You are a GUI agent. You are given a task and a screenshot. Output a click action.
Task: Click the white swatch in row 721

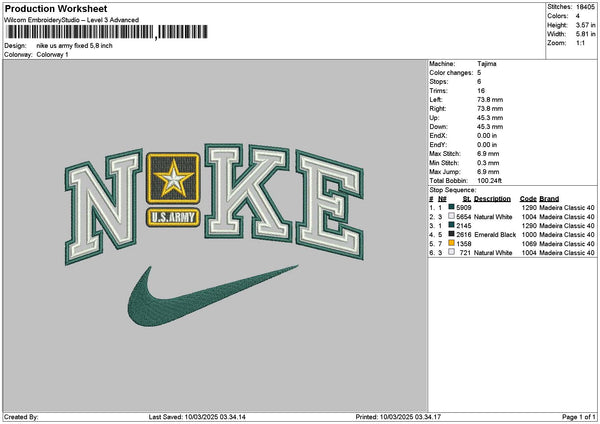pos(452,252)
